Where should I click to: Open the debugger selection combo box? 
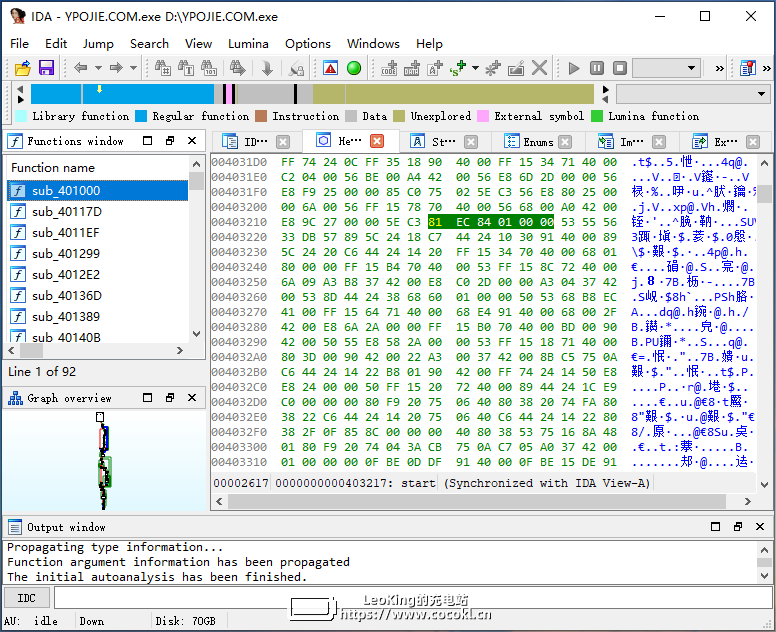click(666, 68)
